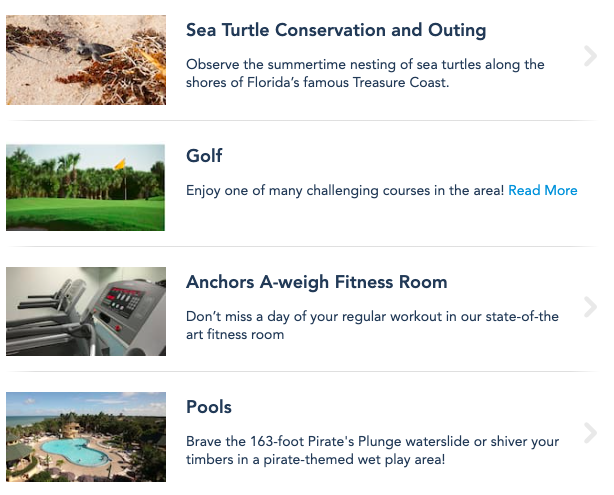The height and width of the screenshot is (495, 614).
Task: Click the fitness room treadmill thumbnail
Action: point(86,311)
